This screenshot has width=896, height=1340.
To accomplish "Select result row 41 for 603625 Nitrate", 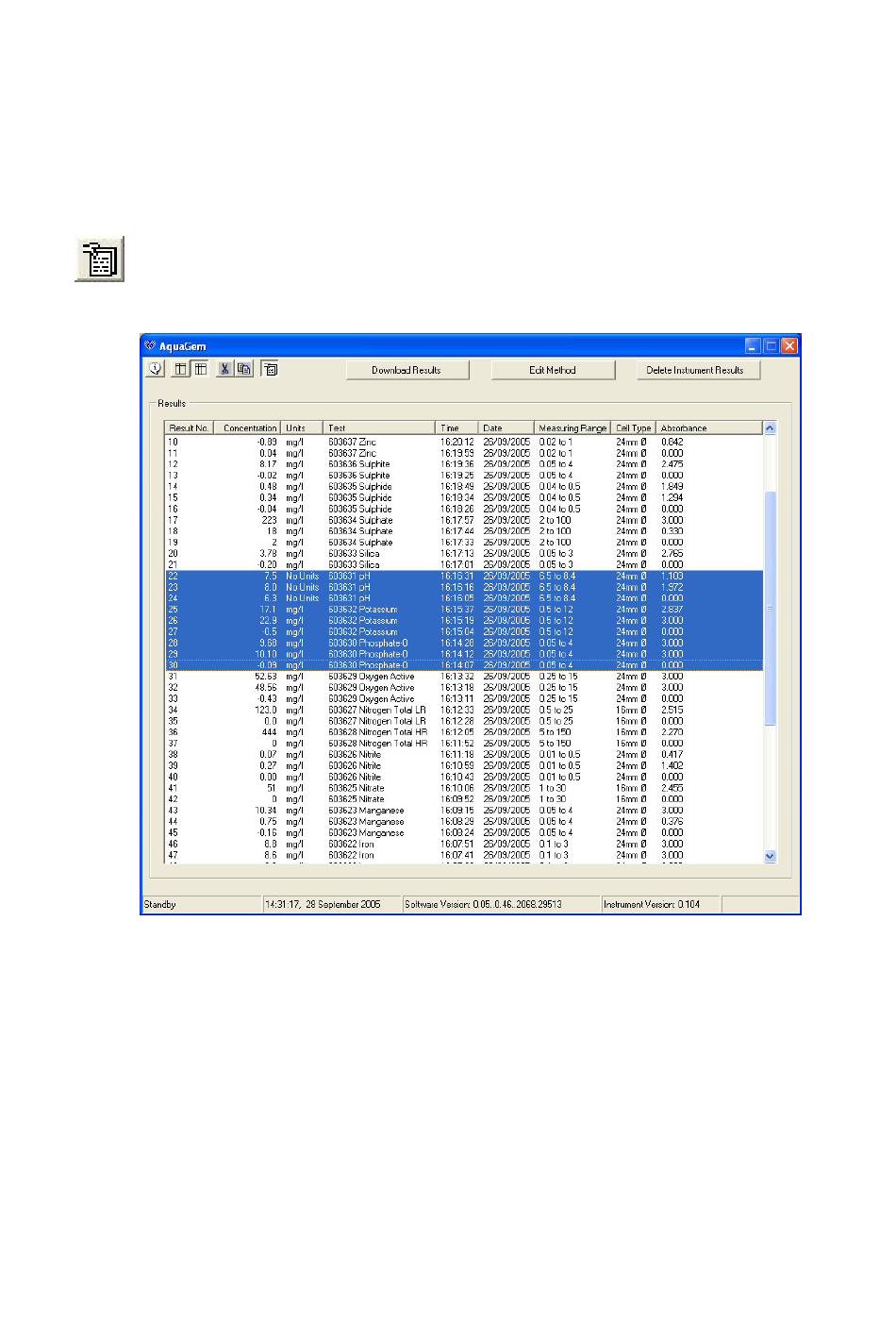I will pos(463,788).
